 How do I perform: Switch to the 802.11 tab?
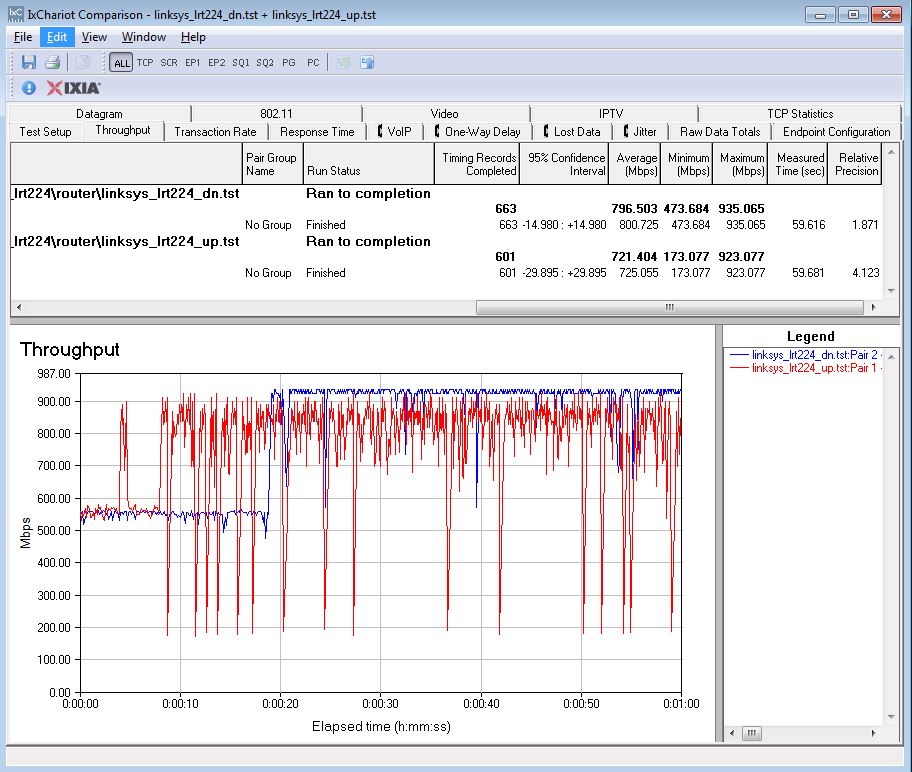click(276, 114)
